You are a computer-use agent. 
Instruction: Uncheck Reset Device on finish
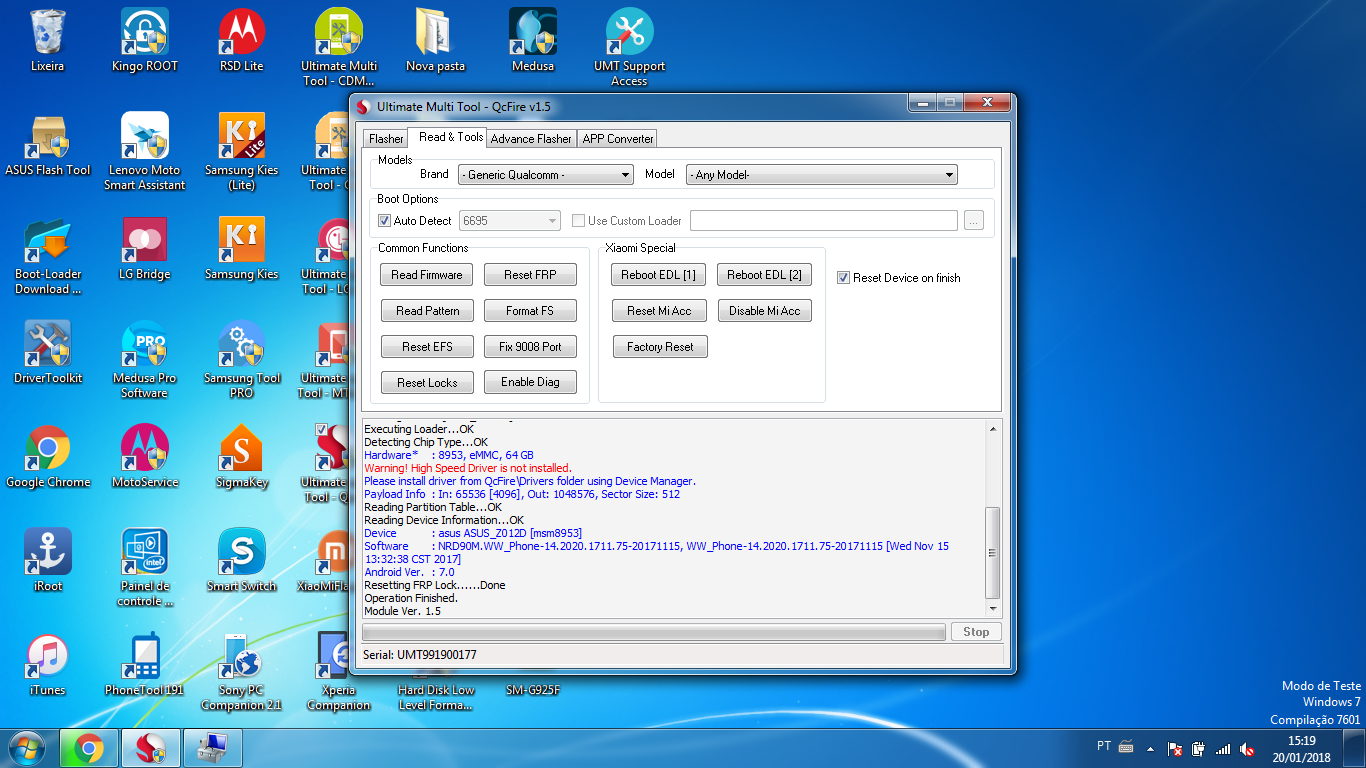click(x=843, y=278)
